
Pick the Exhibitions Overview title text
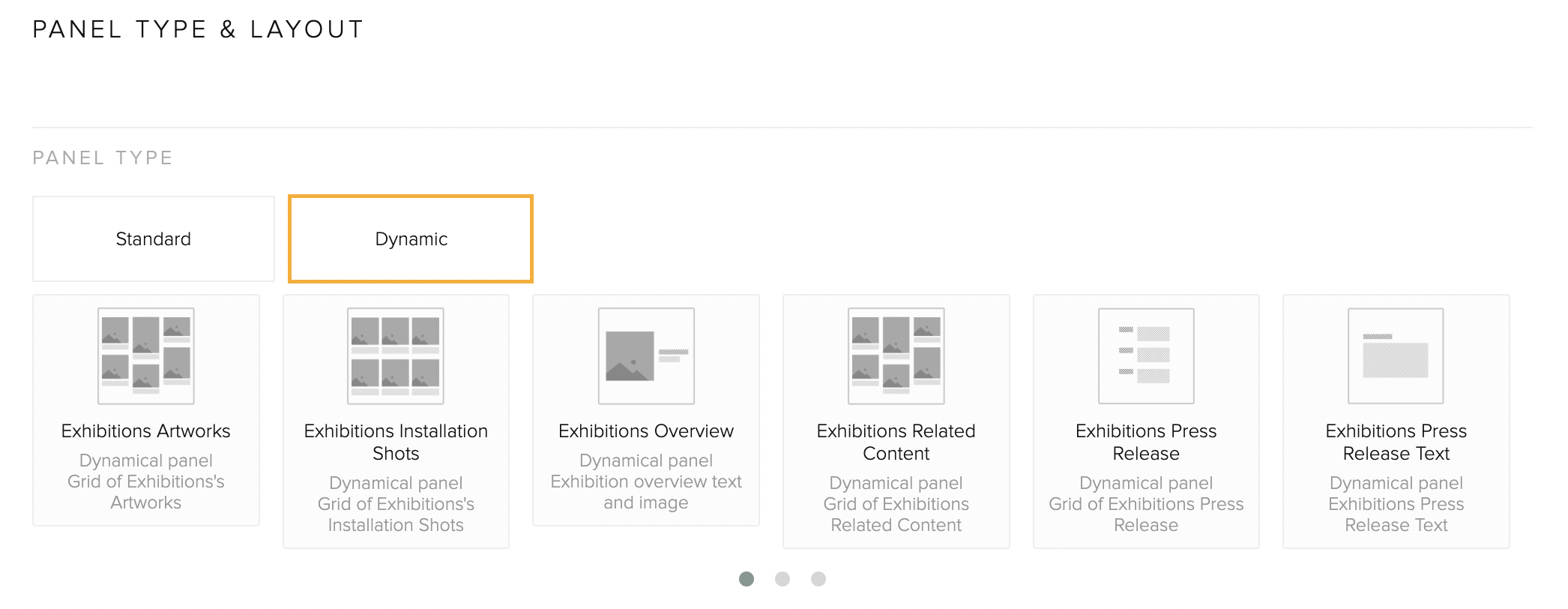[x=646, y=431]
